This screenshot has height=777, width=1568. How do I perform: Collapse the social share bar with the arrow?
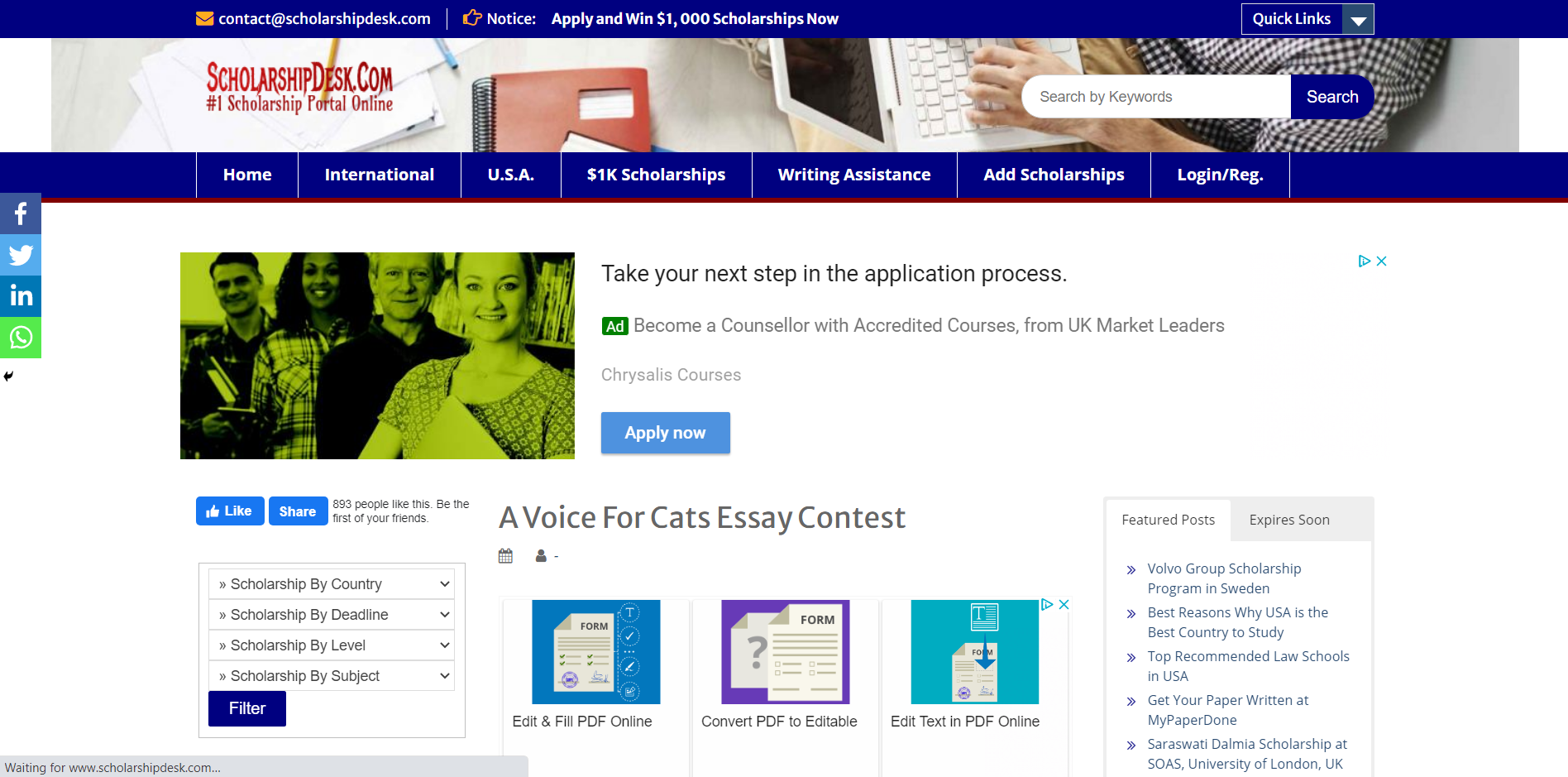(x=8, y=377)
